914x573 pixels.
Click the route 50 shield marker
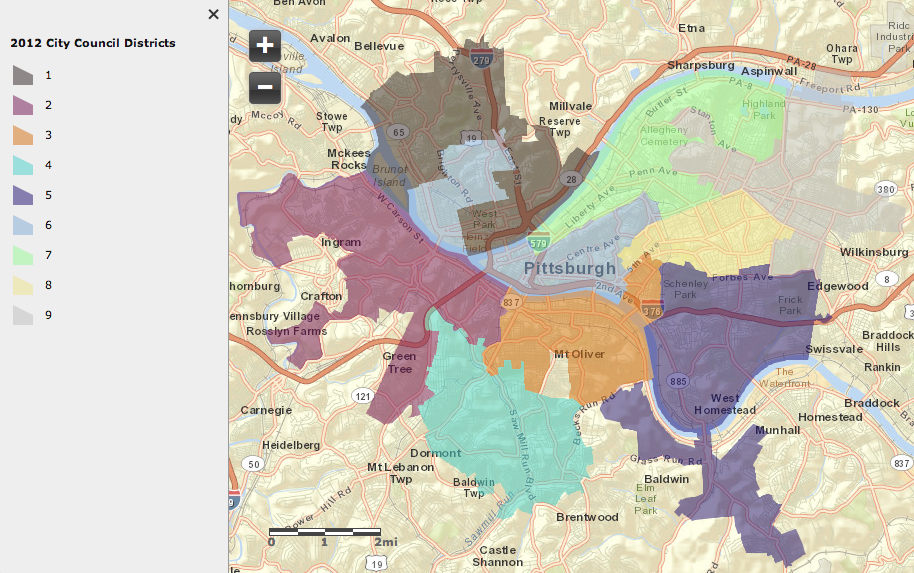[x=254, y=464]
